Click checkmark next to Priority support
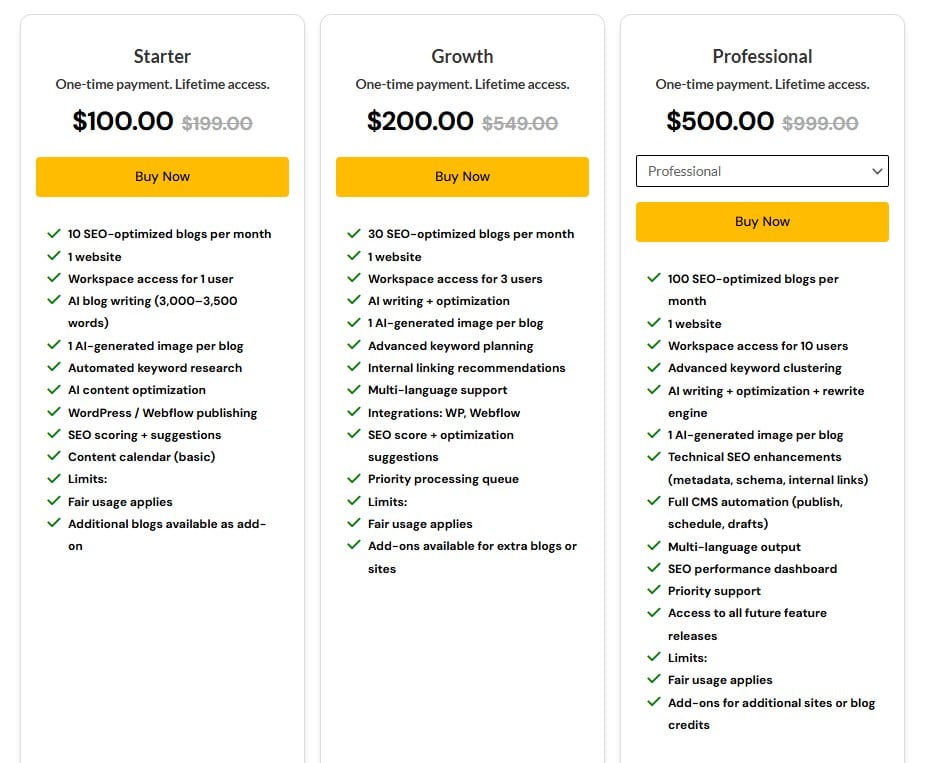Screen dimensions: 928x763 pyautogui.click(x=654, y=590)
